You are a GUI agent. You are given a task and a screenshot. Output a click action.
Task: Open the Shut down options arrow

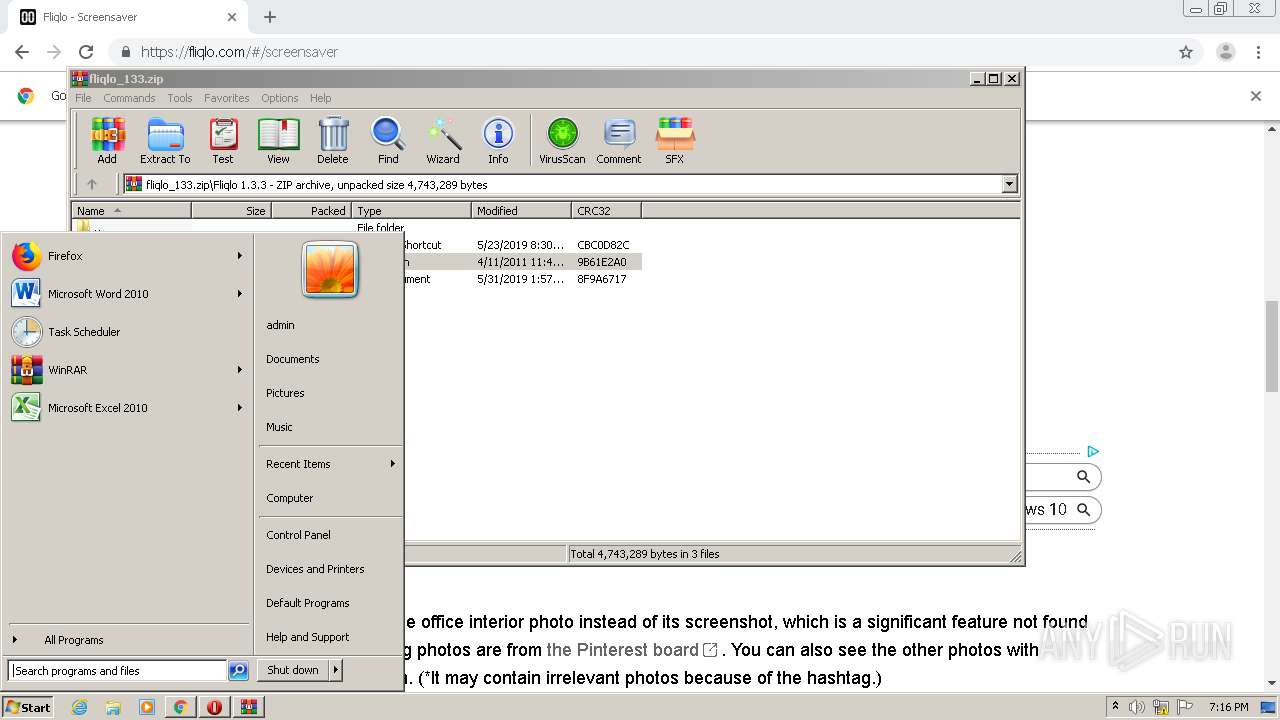335,670
